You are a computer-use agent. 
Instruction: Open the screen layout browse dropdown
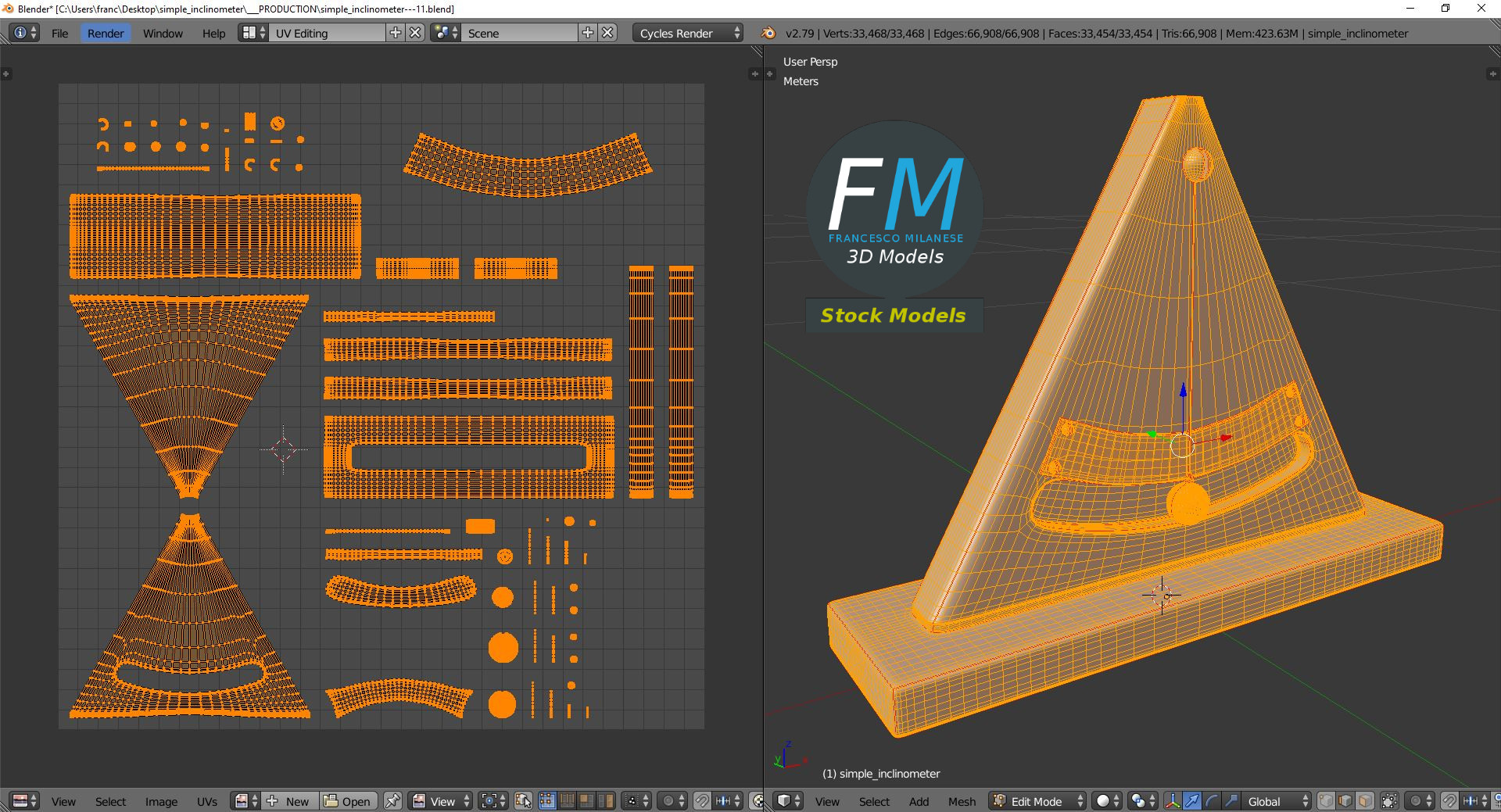pyautogui.click(x=253, y=33)
